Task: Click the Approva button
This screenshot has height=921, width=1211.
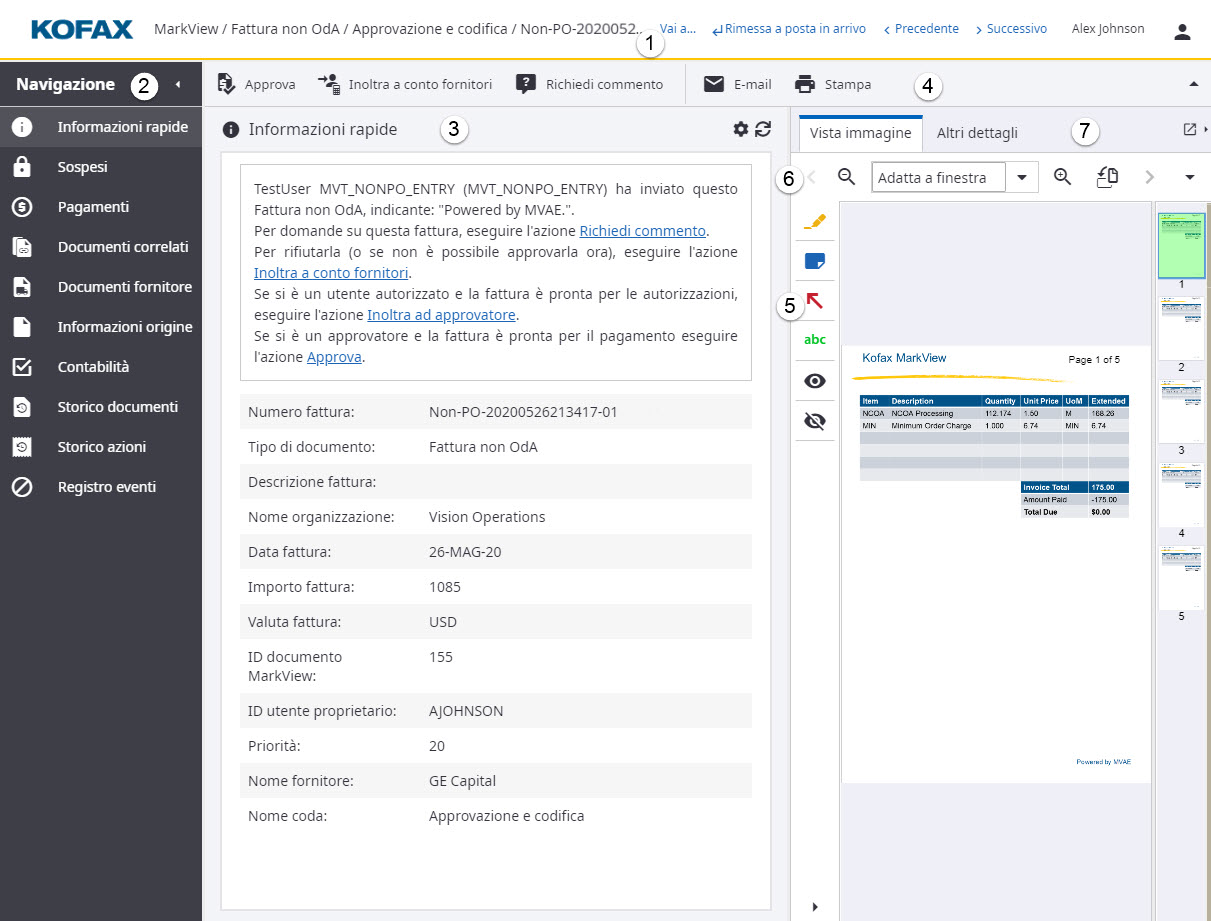Action: [257, 85]
